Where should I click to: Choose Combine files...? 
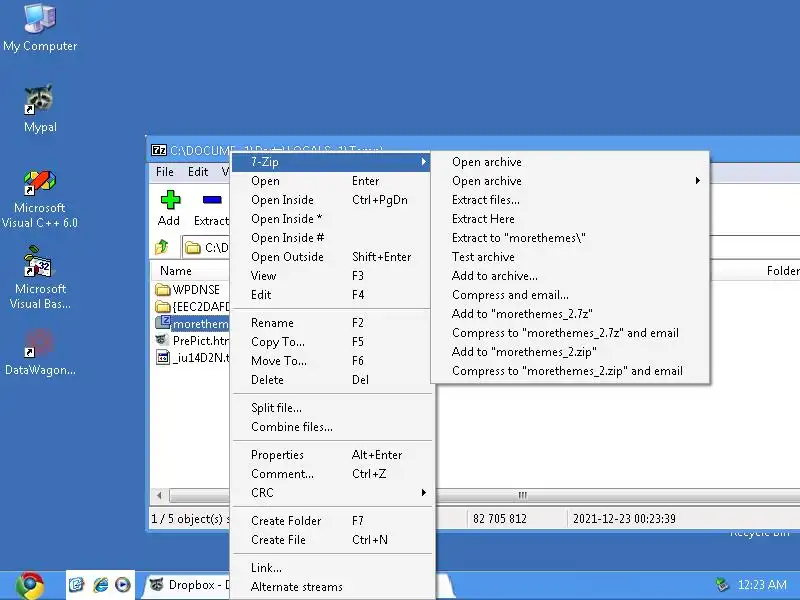coord(331,427)
